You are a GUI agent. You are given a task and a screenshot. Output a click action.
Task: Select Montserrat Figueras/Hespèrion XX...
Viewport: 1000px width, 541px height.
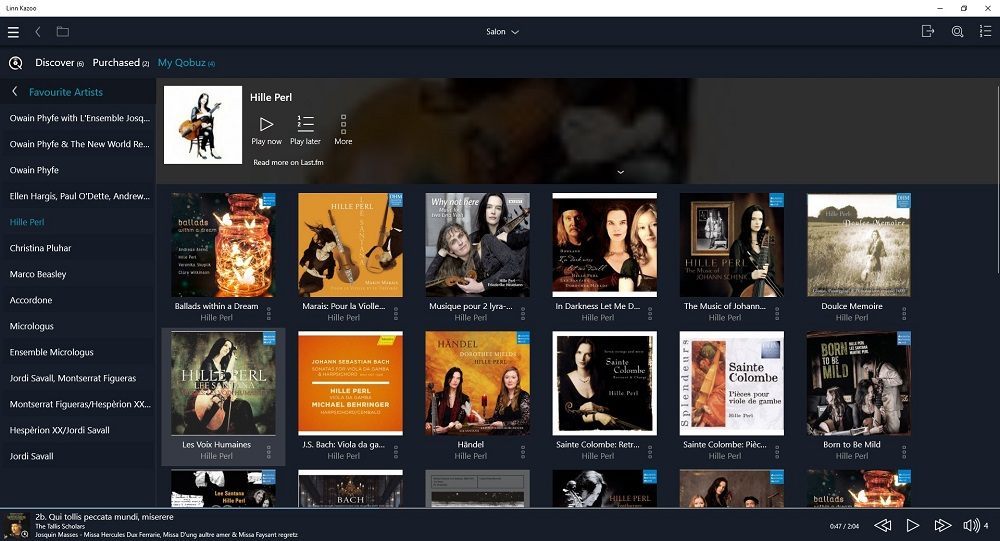coord(78,404)
